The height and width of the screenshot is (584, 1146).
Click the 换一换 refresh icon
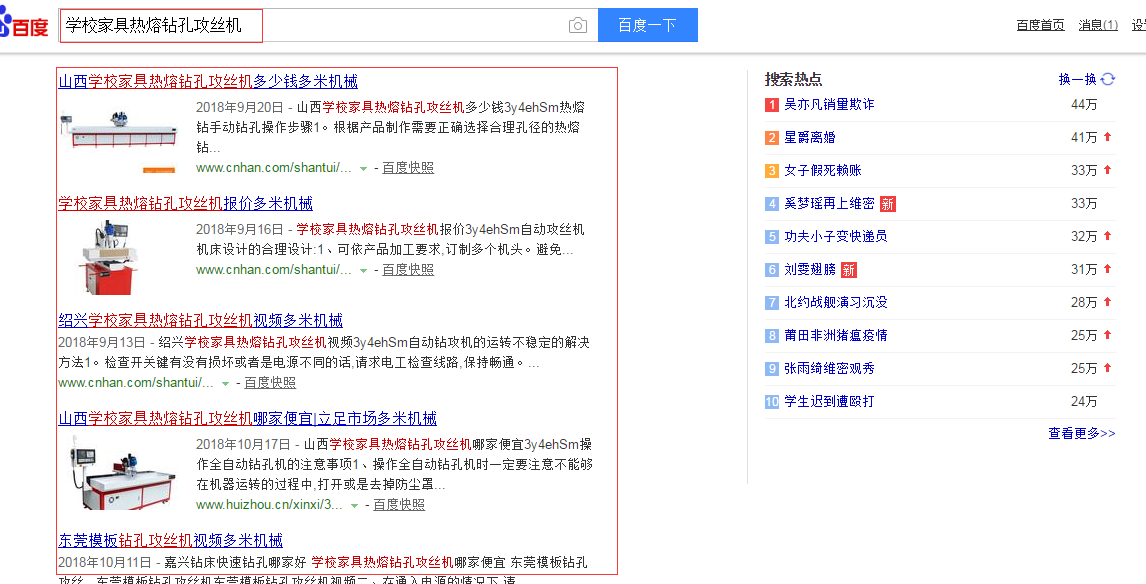click(x=1107, y=79)
